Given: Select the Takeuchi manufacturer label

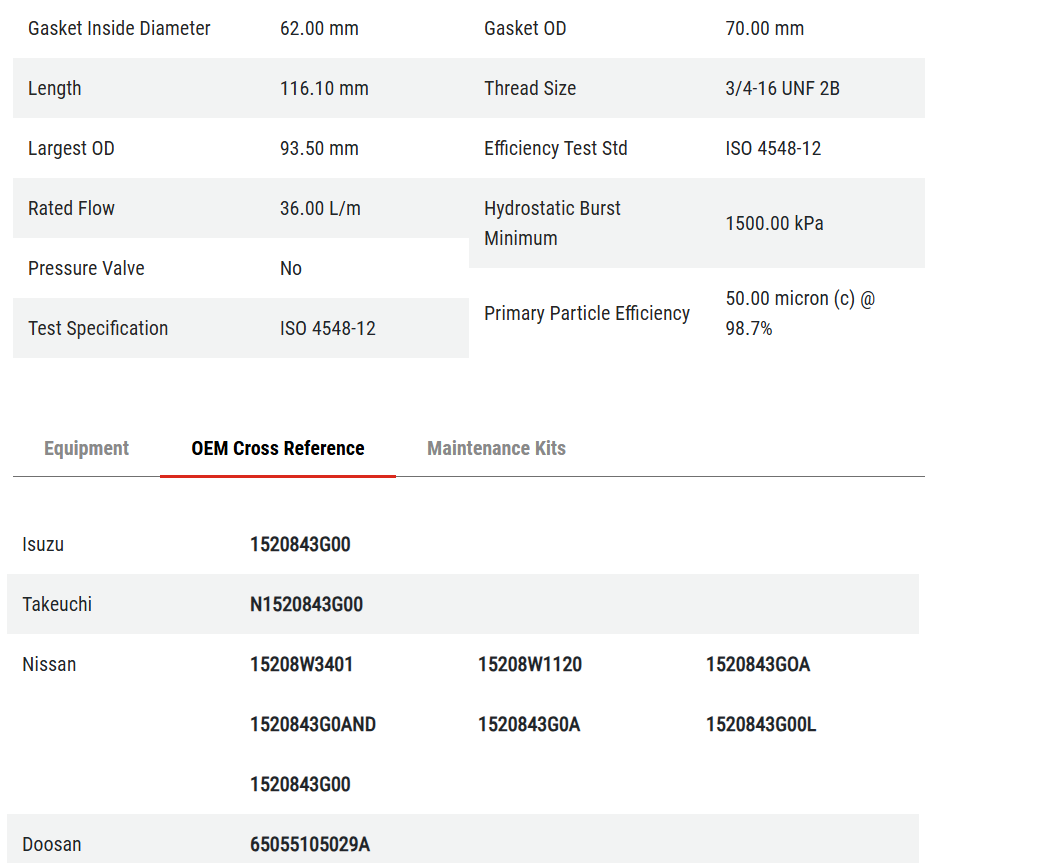Looking at the screenshot, I should (x=57, y=604).
